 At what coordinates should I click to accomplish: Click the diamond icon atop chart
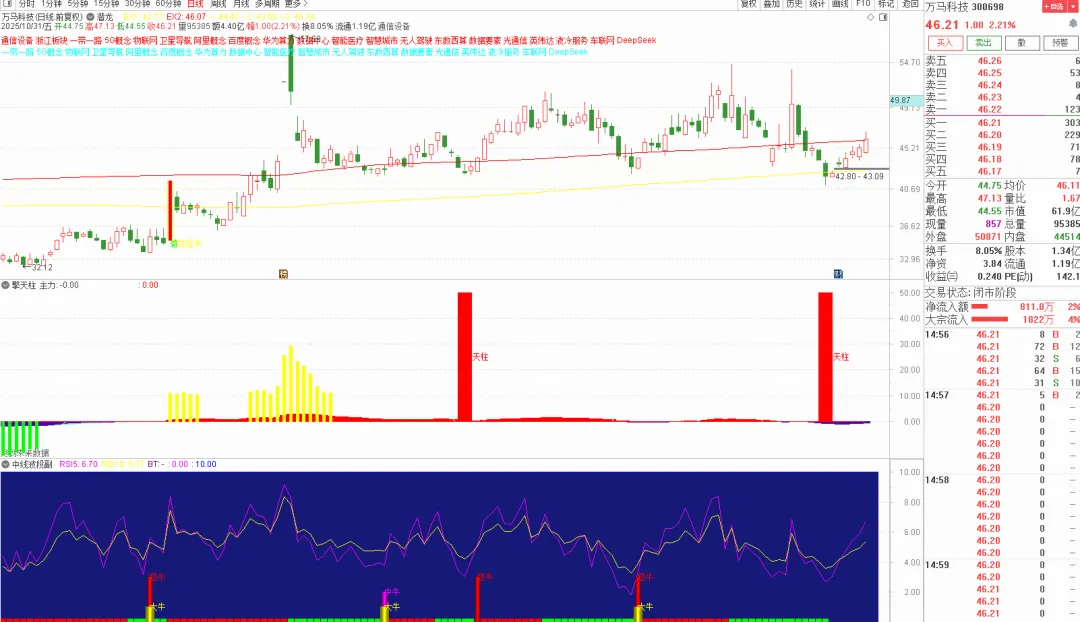point(871,17)
